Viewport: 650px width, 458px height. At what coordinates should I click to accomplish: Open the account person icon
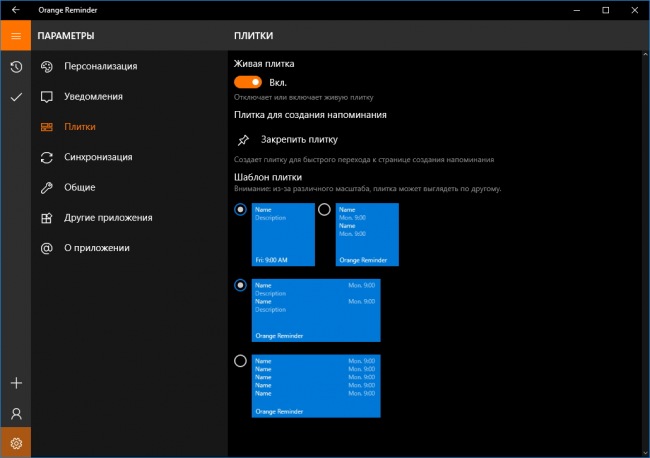click(x=16, y=413)
